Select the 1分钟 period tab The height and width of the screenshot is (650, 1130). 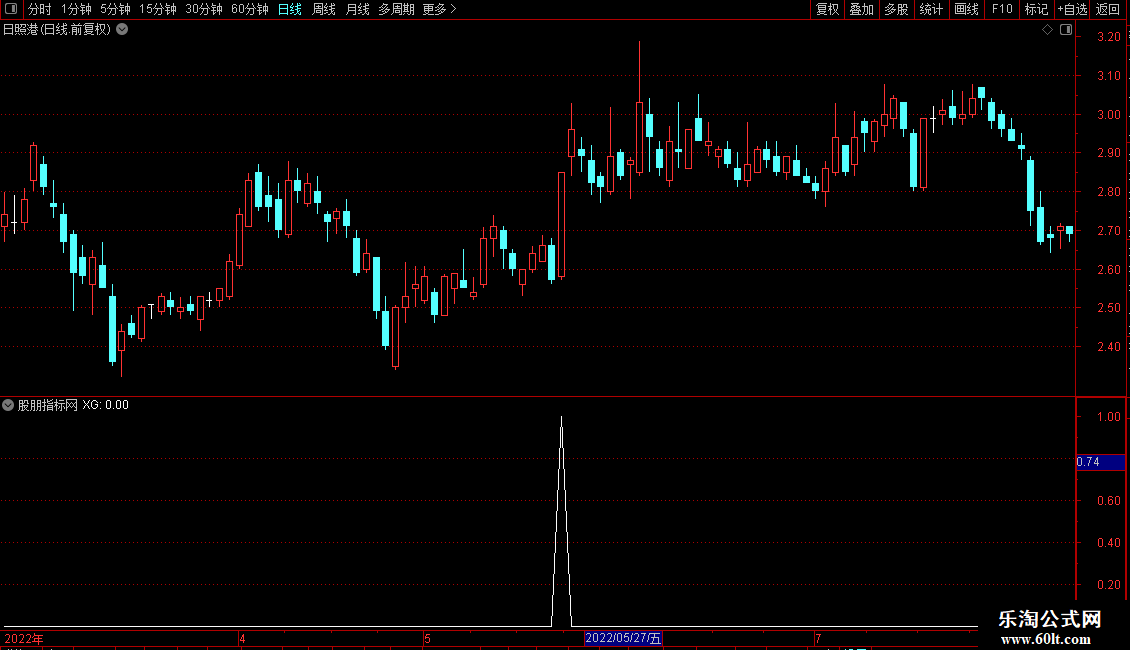tap(76, 9)
